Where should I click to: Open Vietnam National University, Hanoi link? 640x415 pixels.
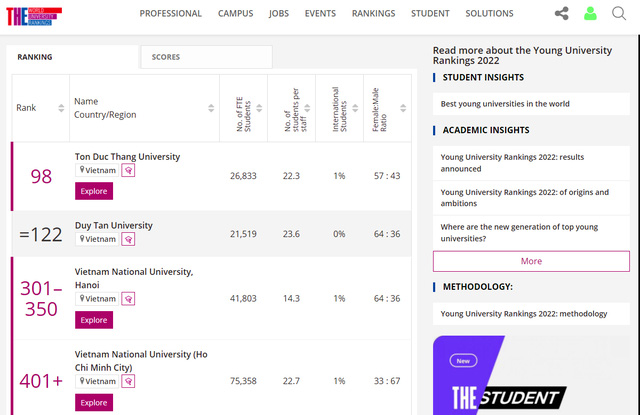coord(134,278)
